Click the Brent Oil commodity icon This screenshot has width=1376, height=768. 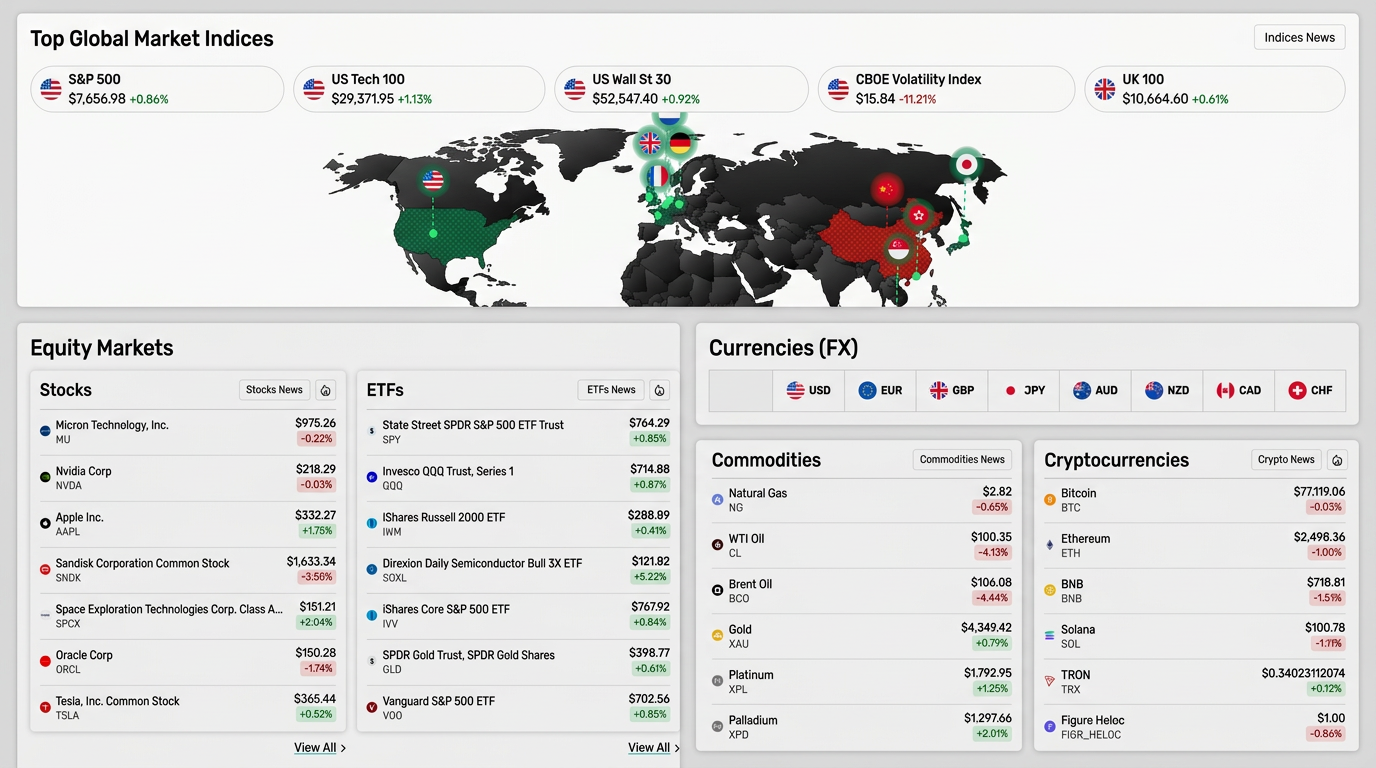717,590
